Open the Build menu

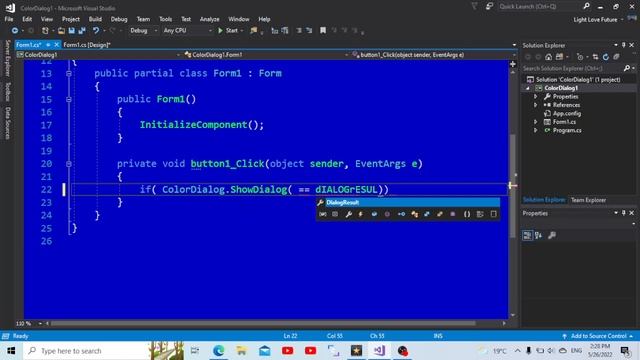click(x=95, y=19)
